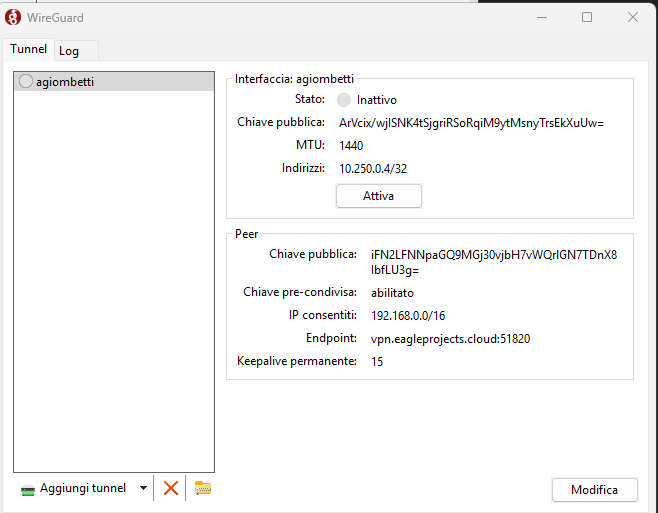Switch to the Tunnel tab
The image size is (658, 513).
tap(28, 49)
